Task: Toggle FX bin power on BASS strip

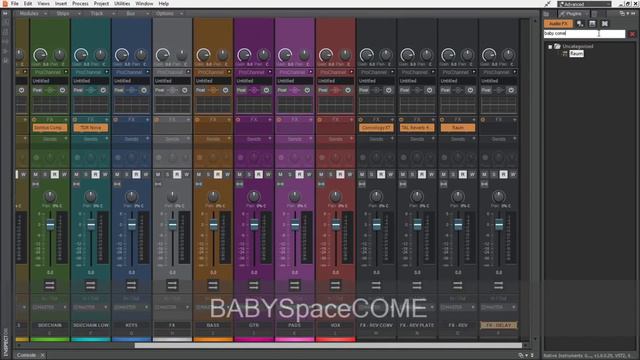Action: [x=198, y=120]
